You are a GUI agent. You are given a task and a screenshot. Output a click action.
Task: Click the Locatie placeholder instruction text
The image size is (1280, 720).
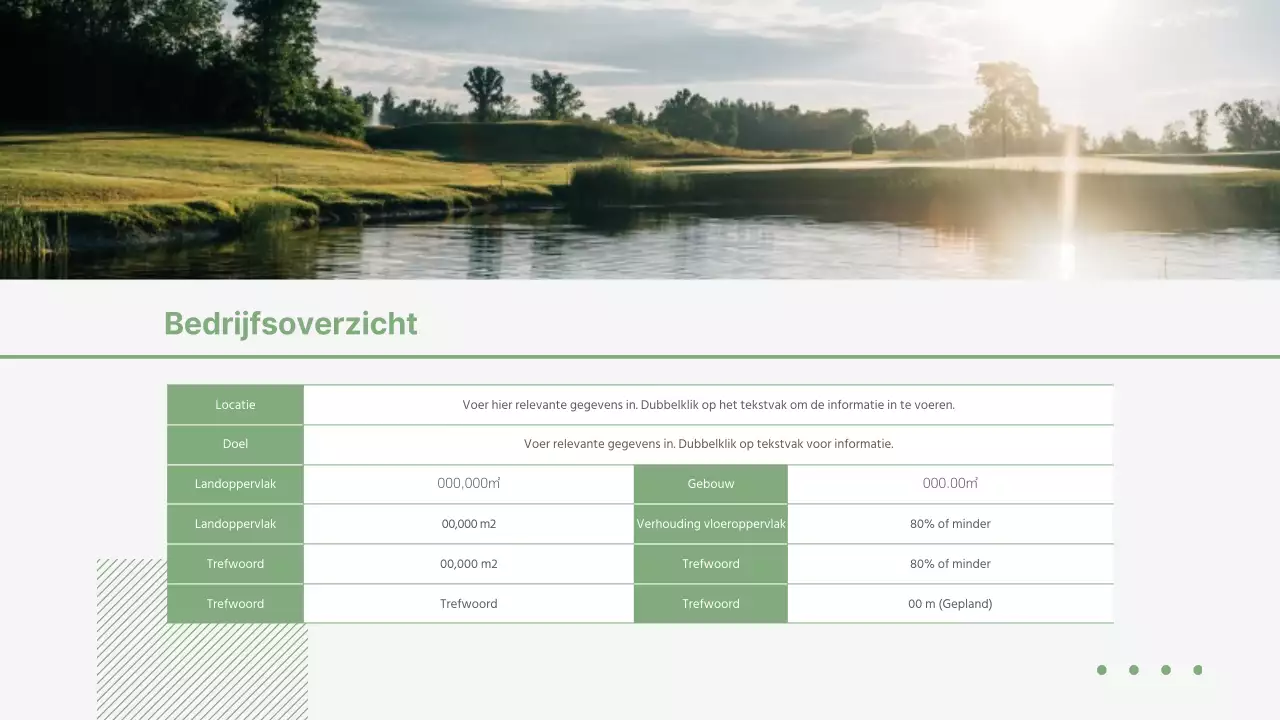tap(708, 404)
